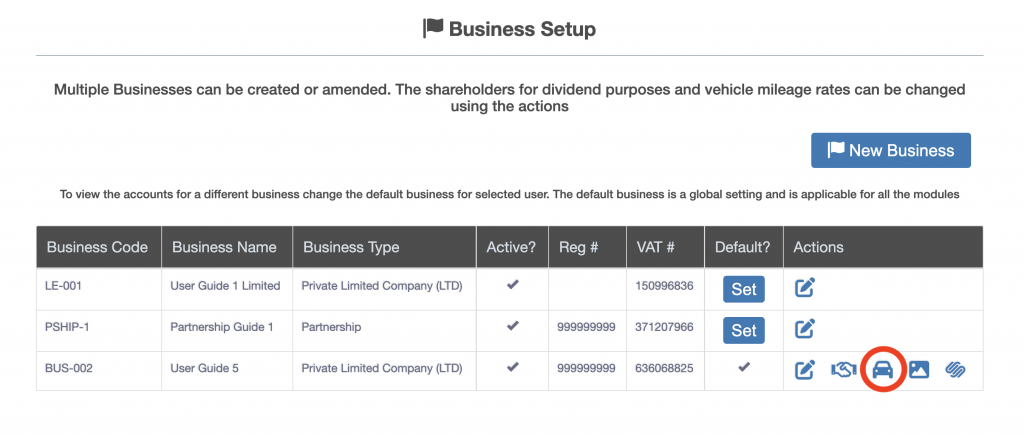Set LE-001 as default business
The image size is (1024, 435).
744,289
